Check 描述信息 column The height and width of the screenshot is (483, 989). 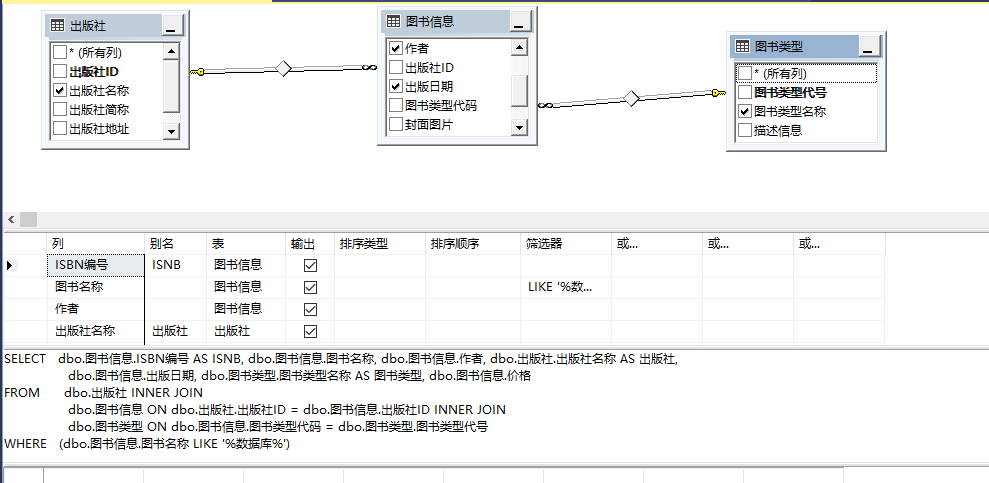(x=745, y=131)
